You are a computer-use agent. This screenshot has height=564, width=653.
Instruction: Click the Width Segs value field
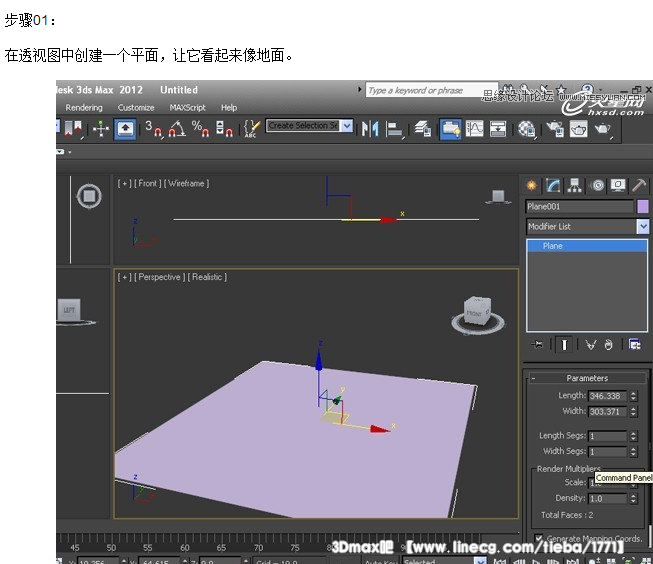pos(607,452)
